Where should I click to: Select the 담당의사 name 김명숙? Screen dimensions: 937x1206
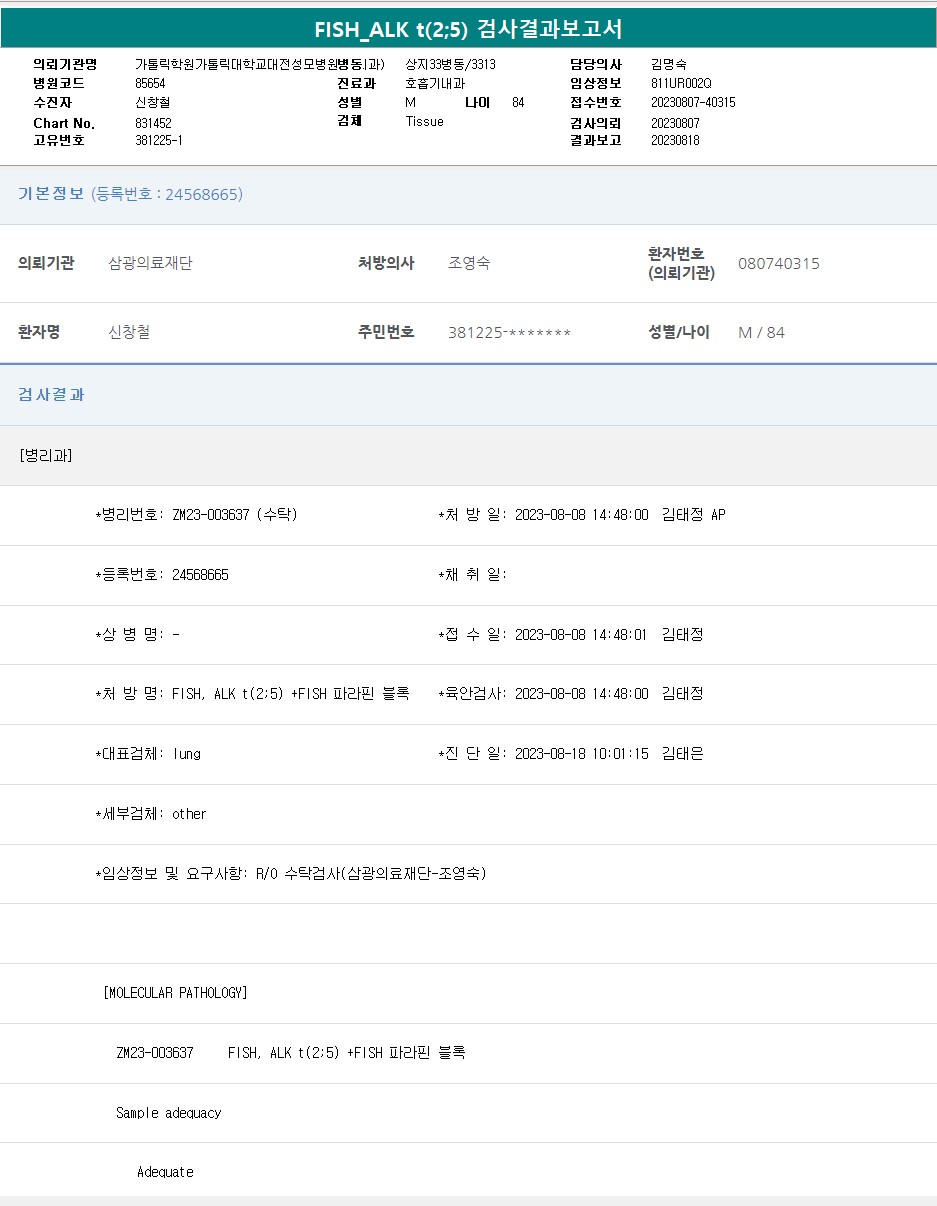[668, 64]
